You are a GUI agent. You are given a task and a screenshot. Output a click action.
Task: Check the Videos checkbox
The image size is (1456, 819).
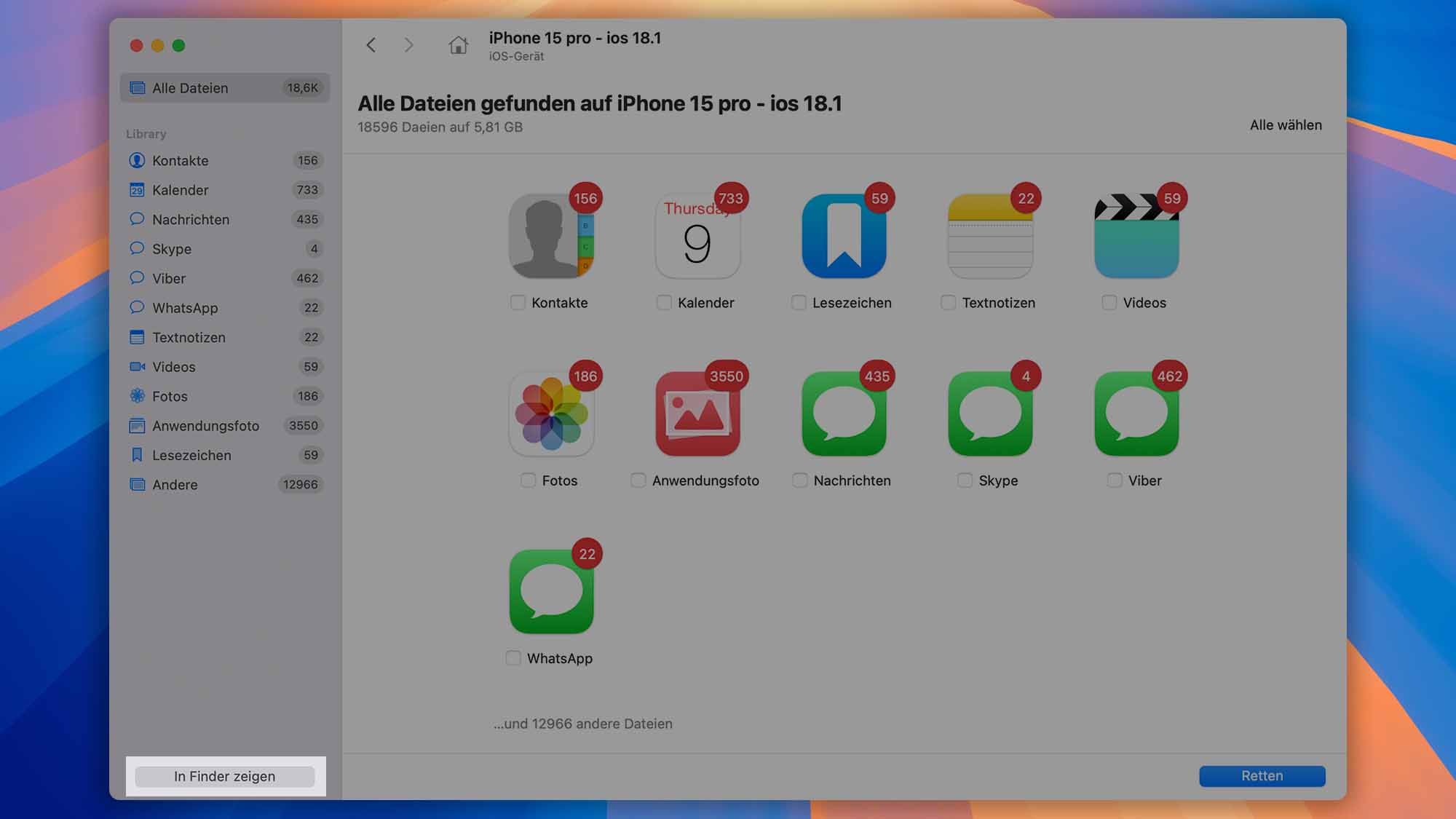point(1109,303)
